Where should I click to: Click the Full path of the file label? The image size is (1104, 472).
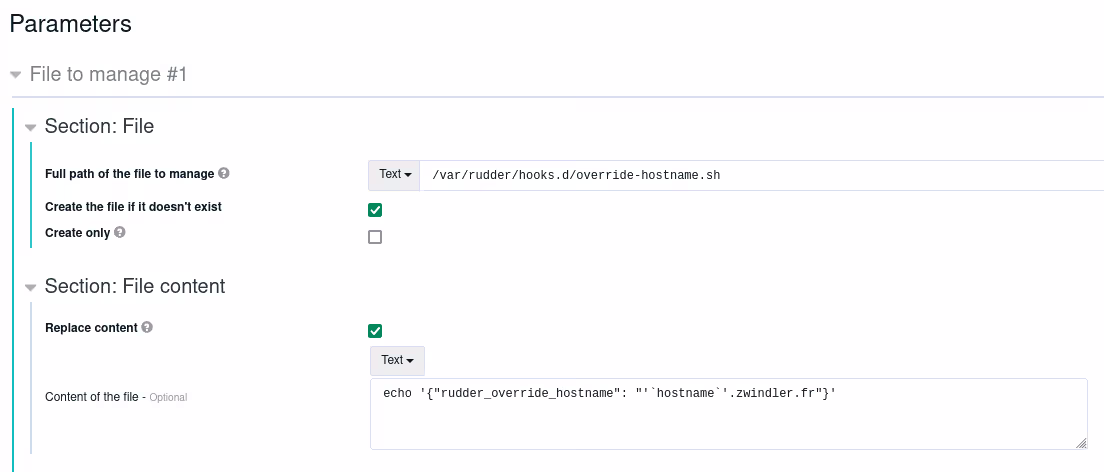[x=129, y=174]
